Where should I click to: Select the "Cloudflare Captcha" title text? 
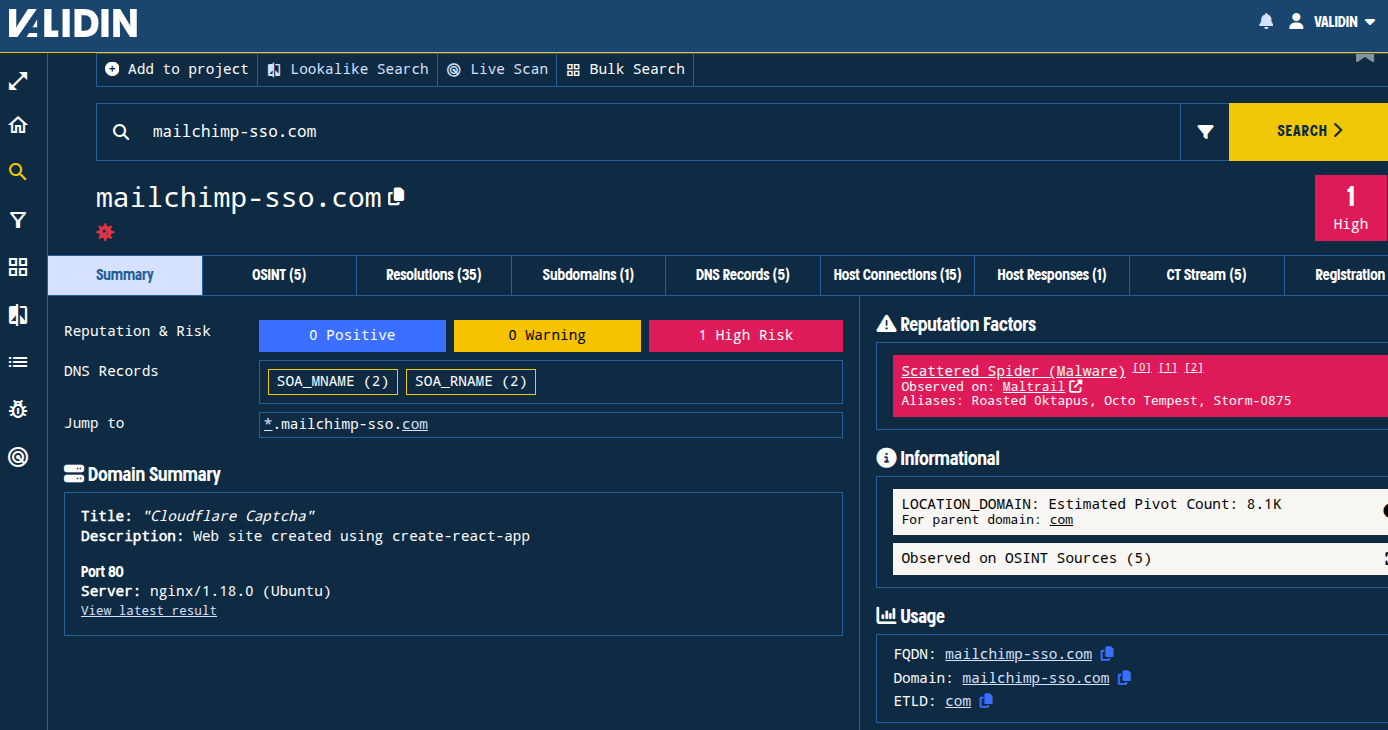(229, 517)
